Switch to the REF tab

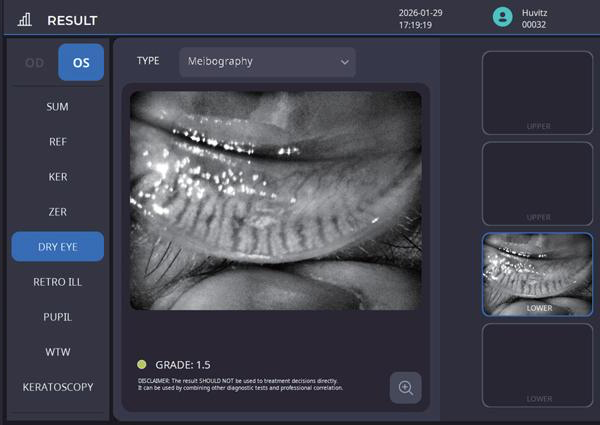(57, 142)
